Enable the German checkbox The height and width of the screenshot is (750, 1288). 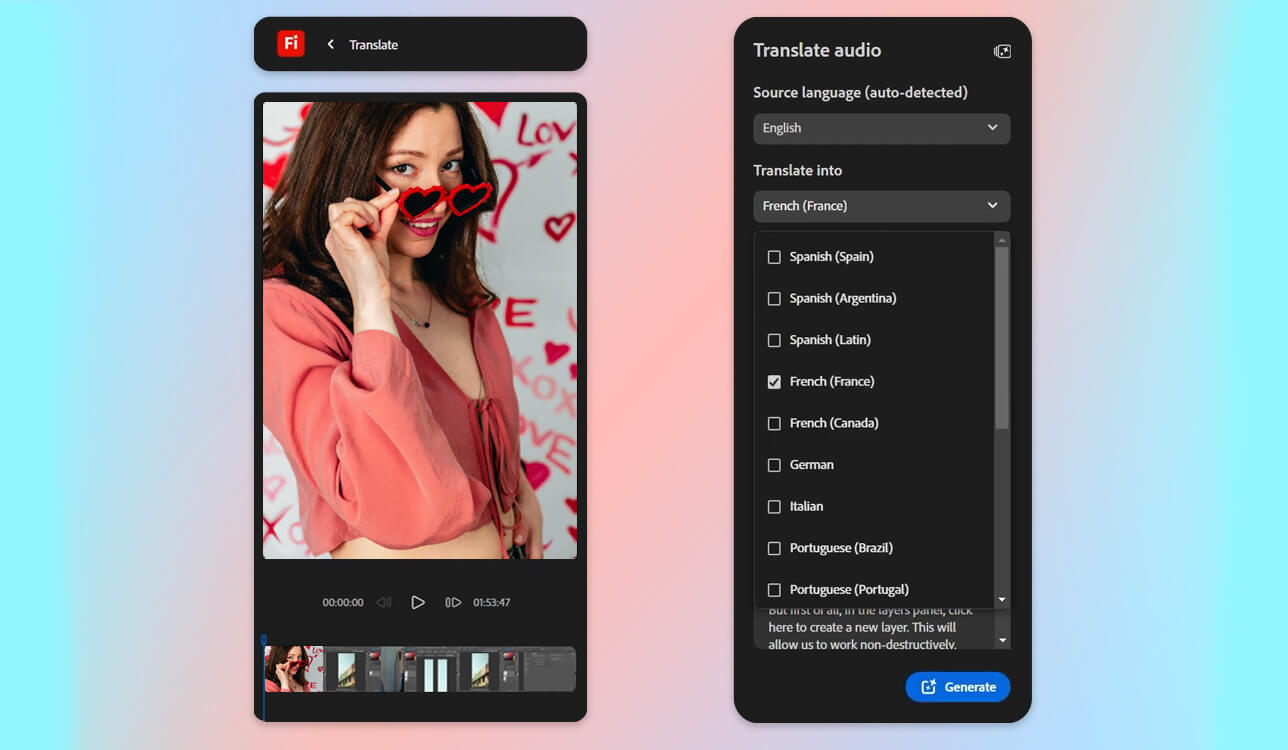[774, 464]
